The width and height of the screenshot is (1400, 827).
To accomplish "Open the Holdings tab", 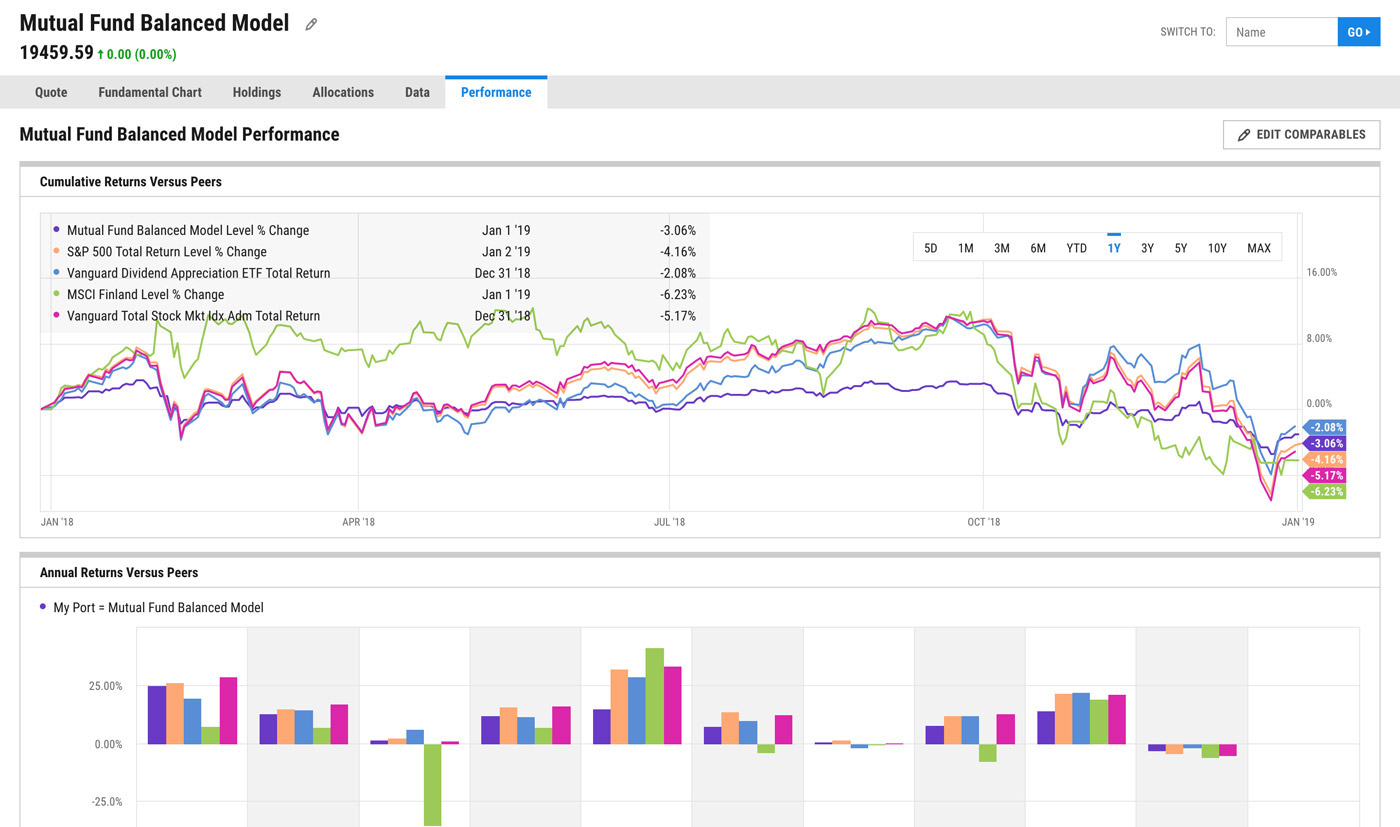I will [x=256, y=92].
